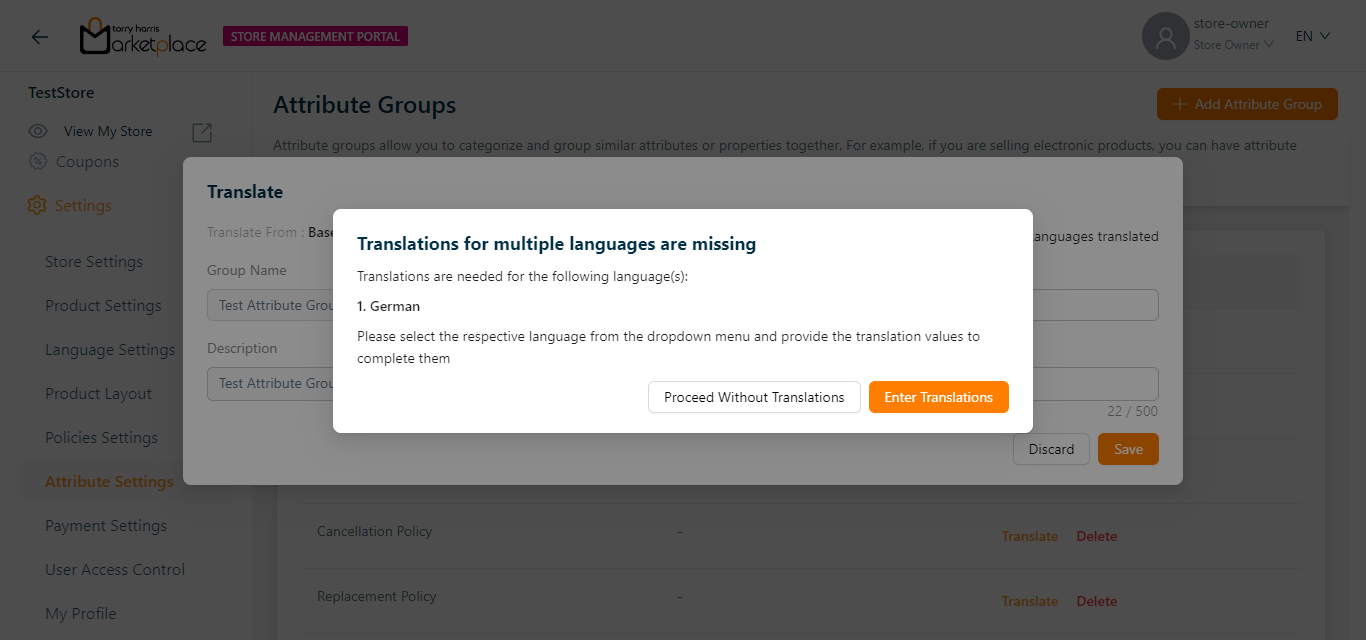The height and width of the screenshot is (640, 1366).
Task: Go to Language Settings
Action: pos(110,350)
